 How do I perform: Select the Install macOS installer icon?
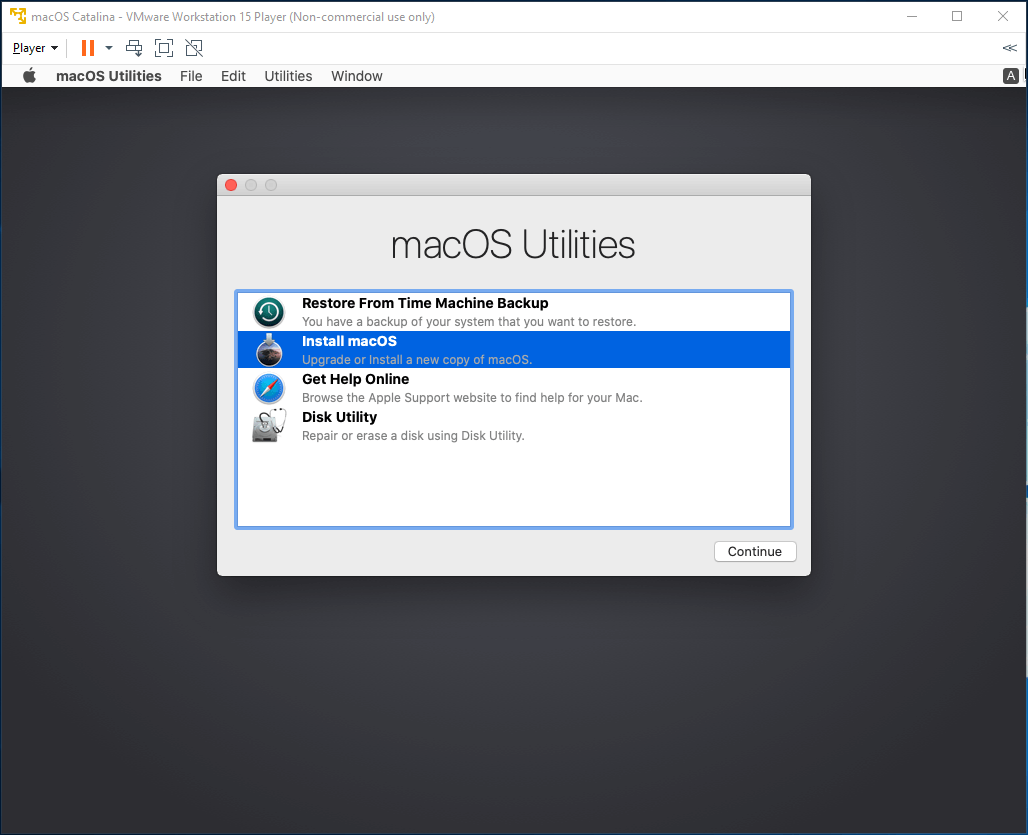[x=269, y=350]
